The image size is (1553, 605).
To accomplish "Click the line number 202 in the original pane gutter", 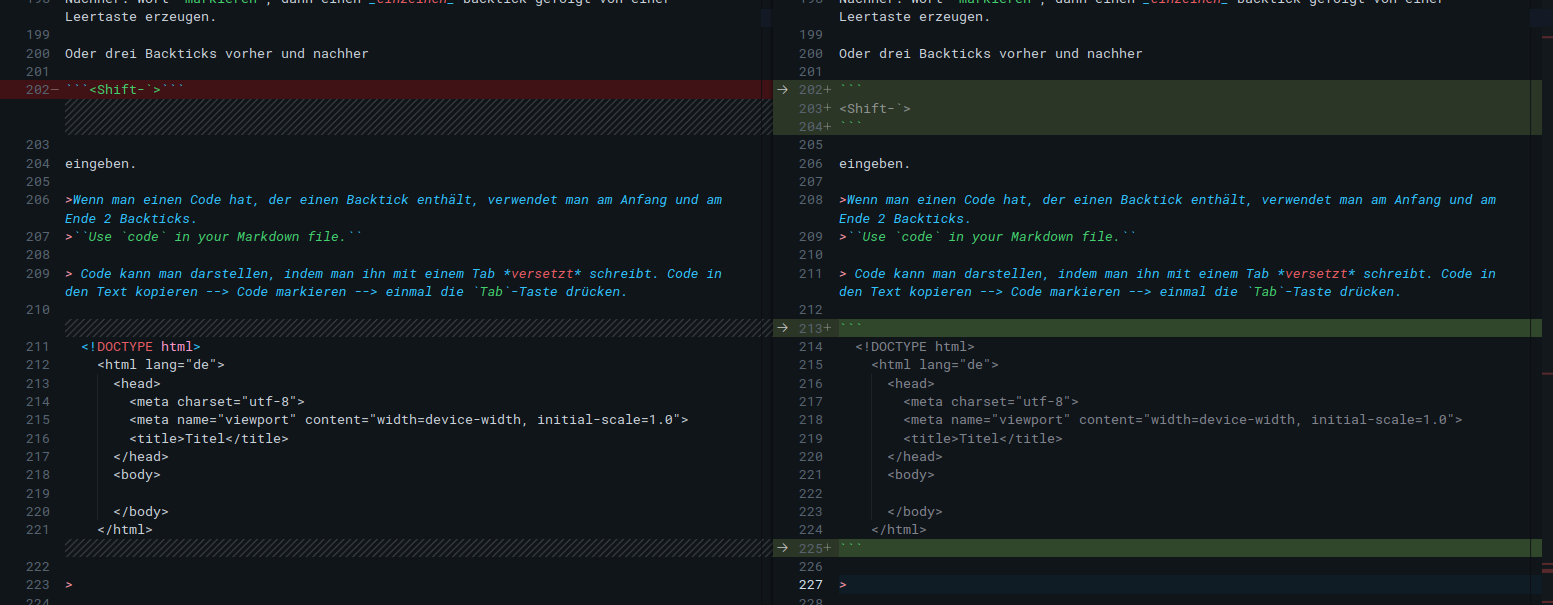I will (x=38, y=90).
